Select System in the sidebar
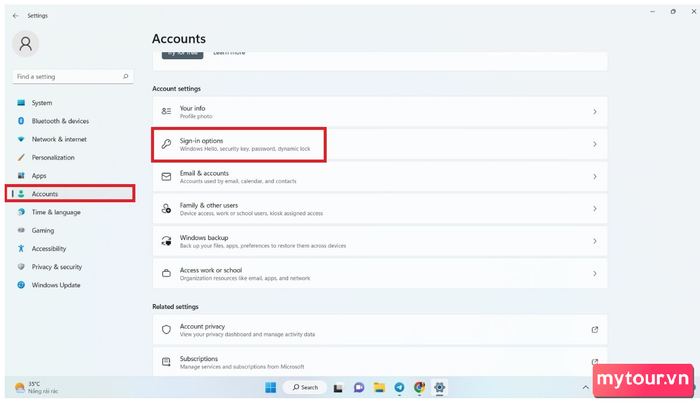The image size is (700, 405). [x=71, y=103]
